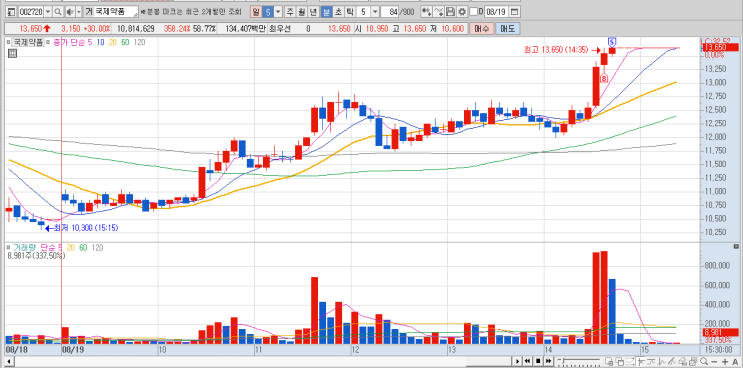Click the save chart floppy icon
Image resolution: width=743 pixels, height=368 pixels.
pyautogui.click(x=450, y=12)
